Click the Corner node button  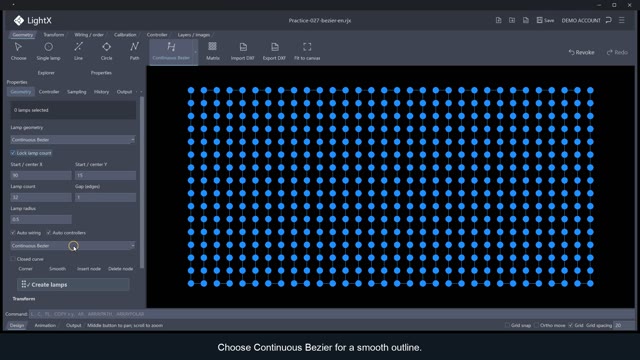(25, 269)
